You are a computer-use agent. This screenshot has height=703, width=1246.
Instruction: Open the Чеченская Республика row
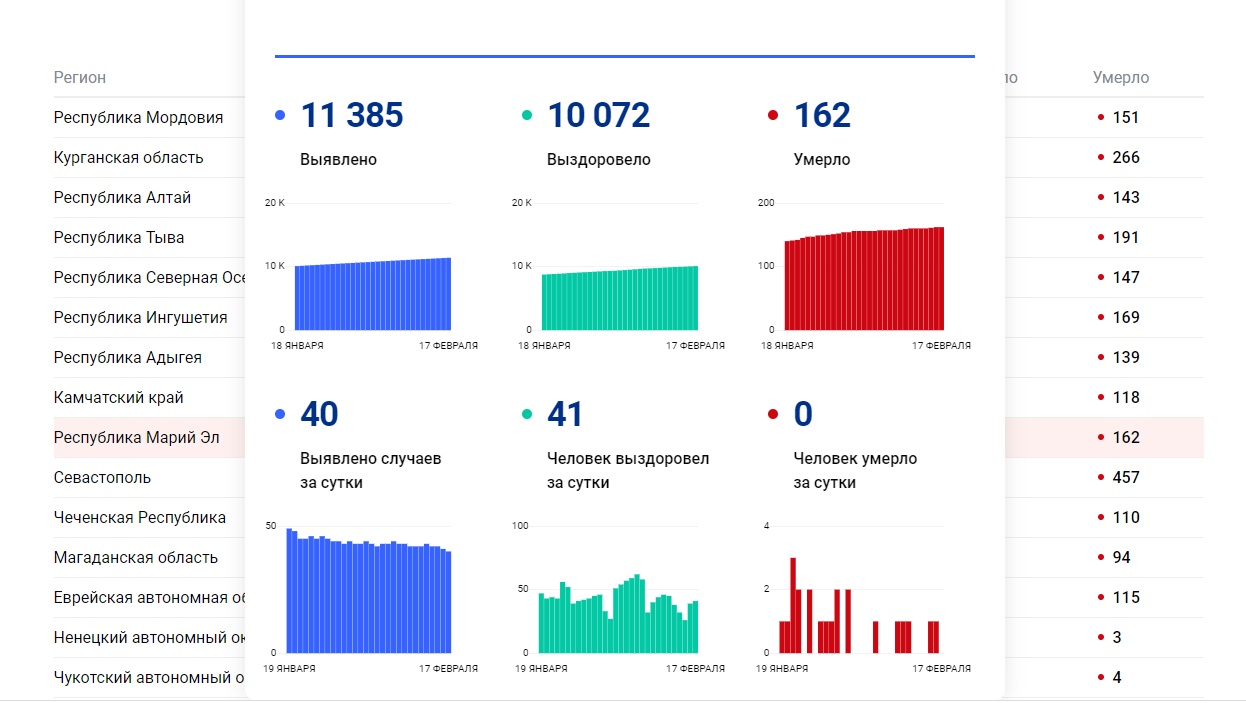[140, 517]
